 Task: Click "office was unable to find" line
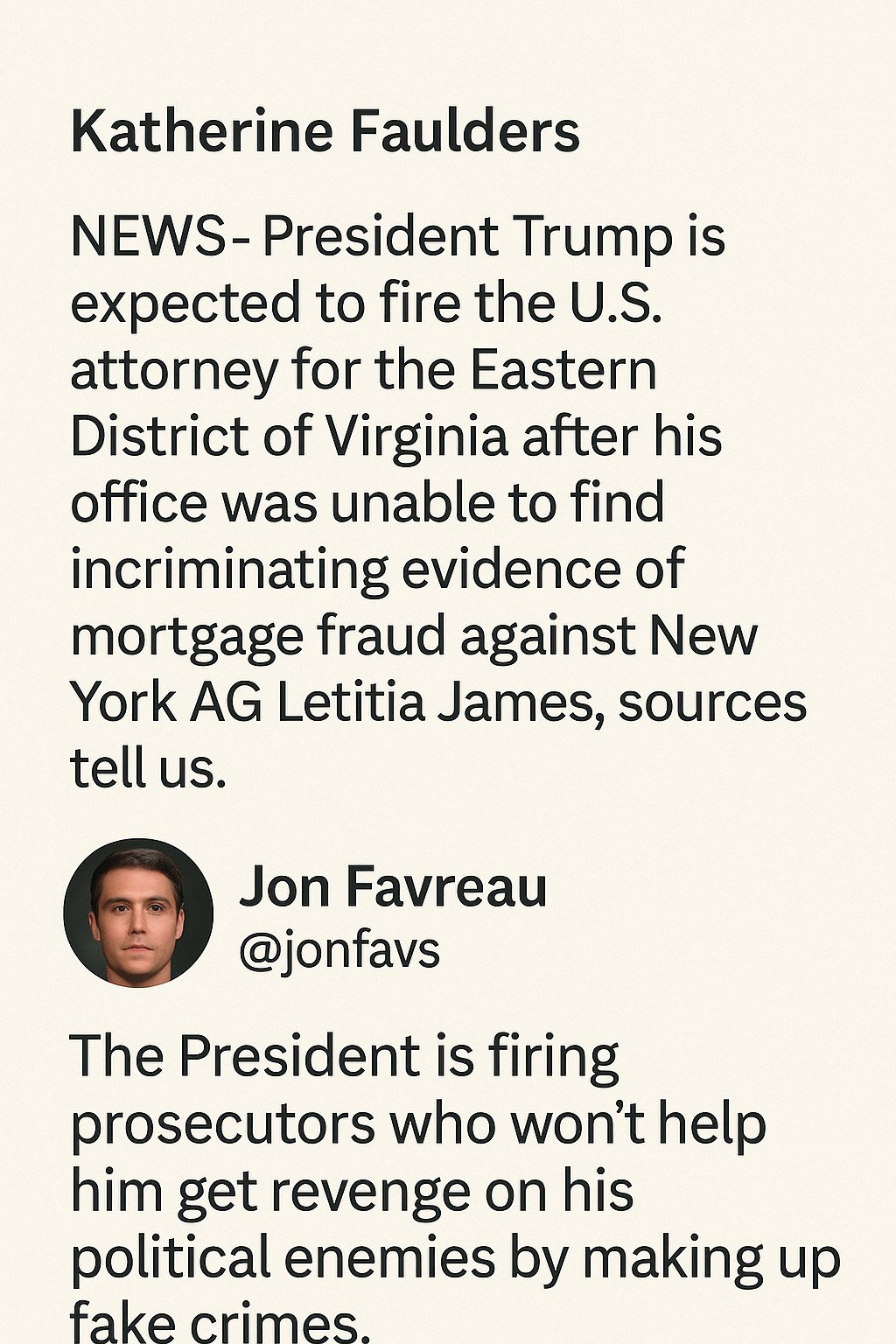click(367, 503)
